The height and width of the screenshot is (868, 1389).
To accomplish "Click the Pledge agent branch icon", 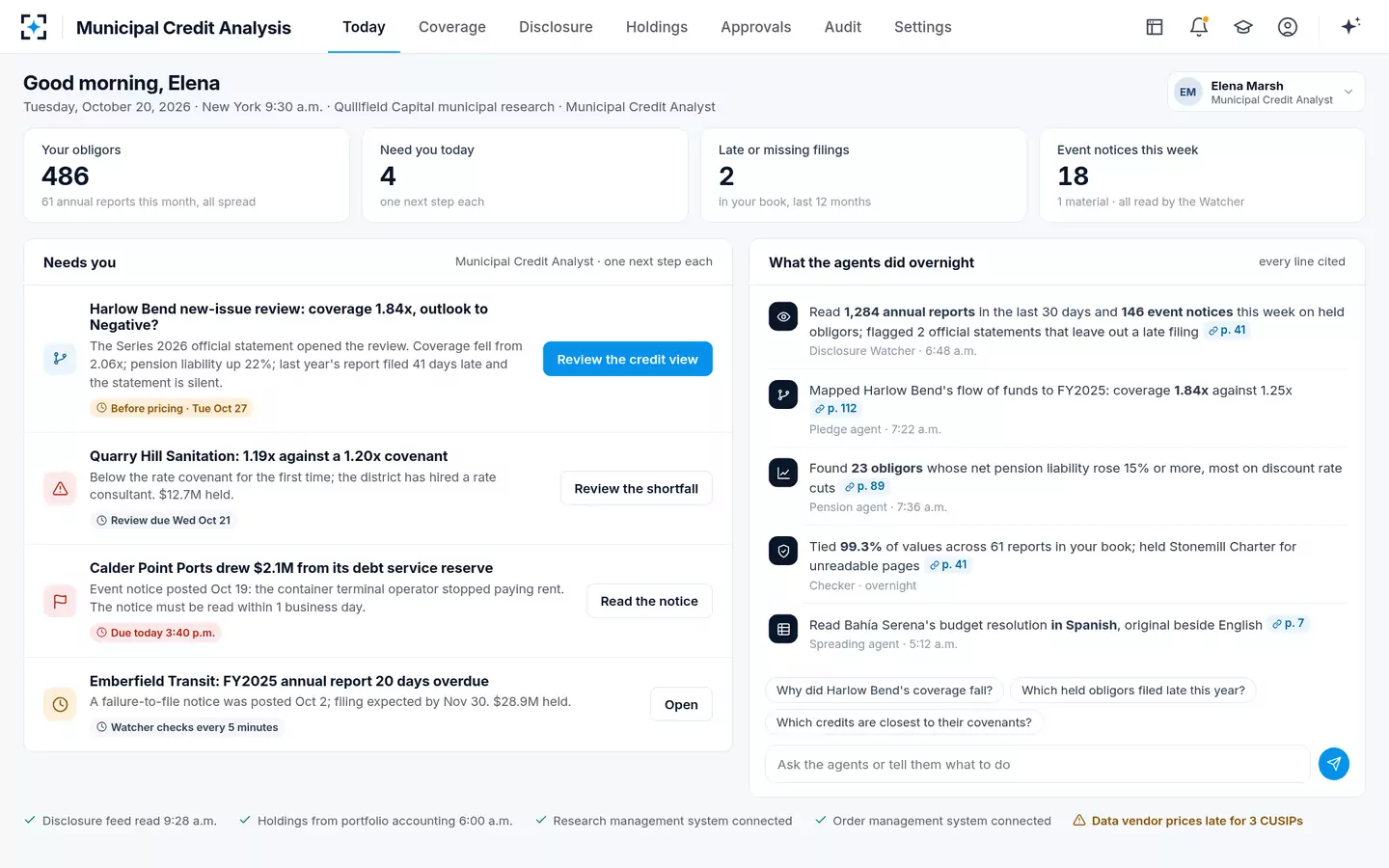I will point(783,394).
